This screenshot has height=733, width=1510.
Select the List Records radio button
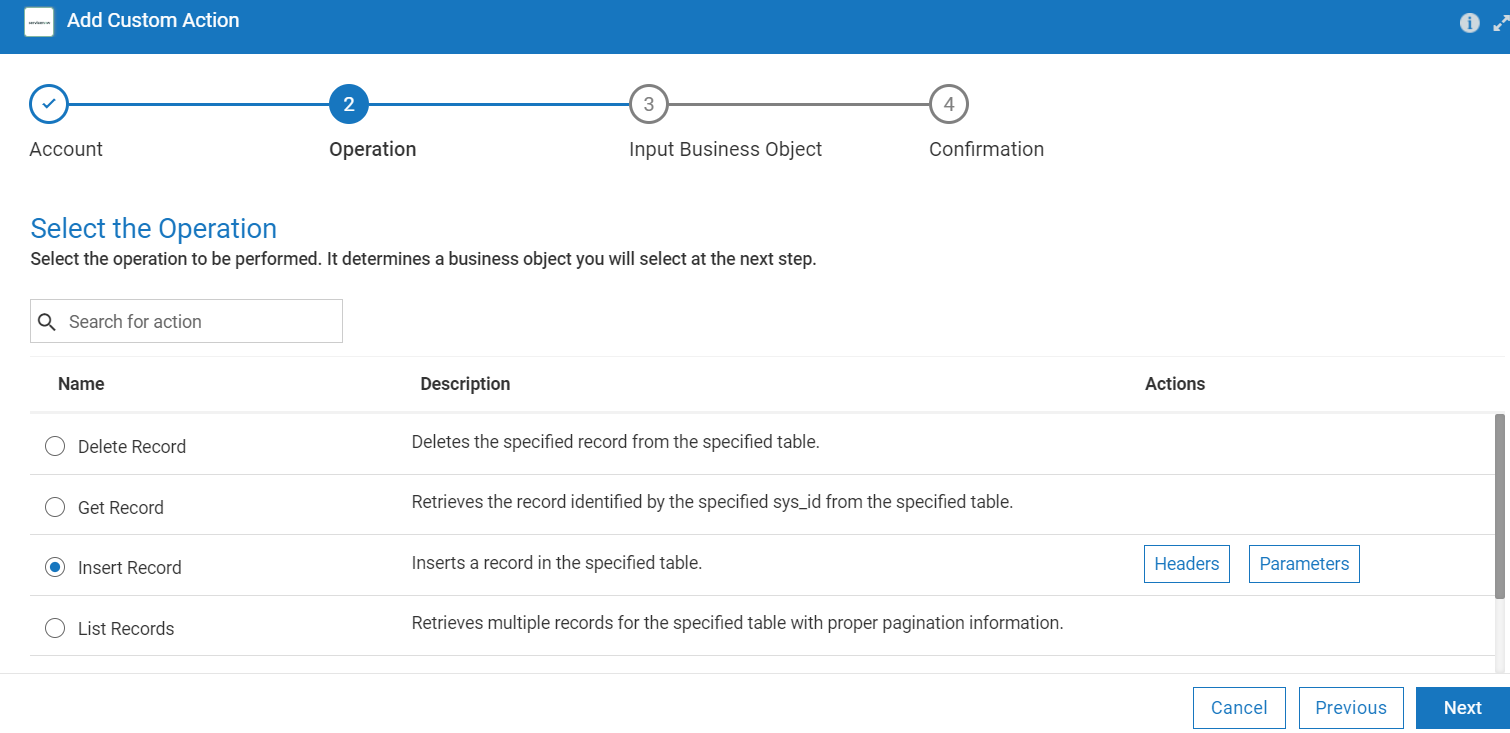click(x=55, y=628)
